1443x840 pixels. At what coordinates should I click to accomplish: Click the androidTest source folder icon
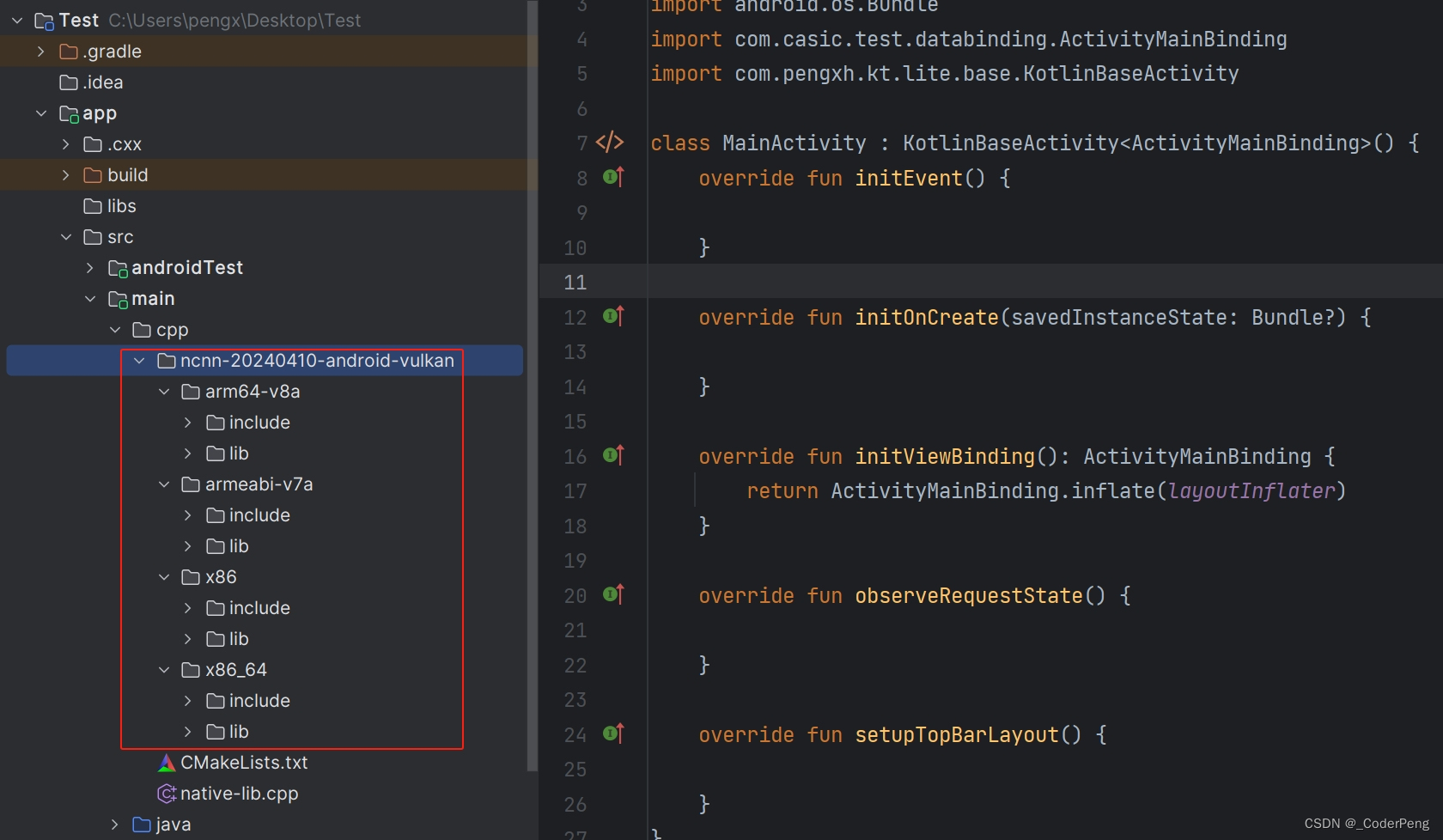point(118,269)
